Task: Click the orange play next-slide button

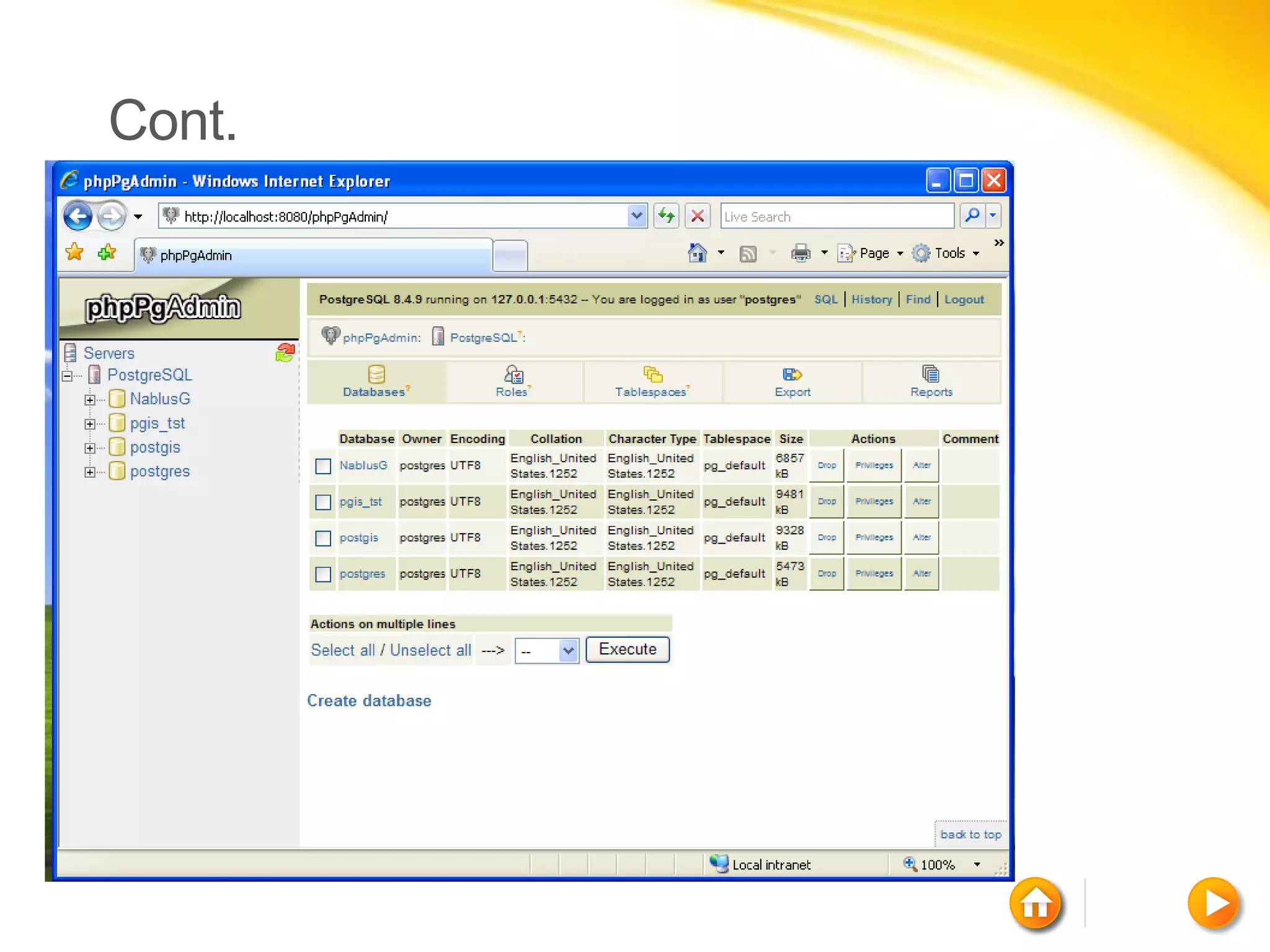Action: pyautogui.click(x=1214, y=904)
